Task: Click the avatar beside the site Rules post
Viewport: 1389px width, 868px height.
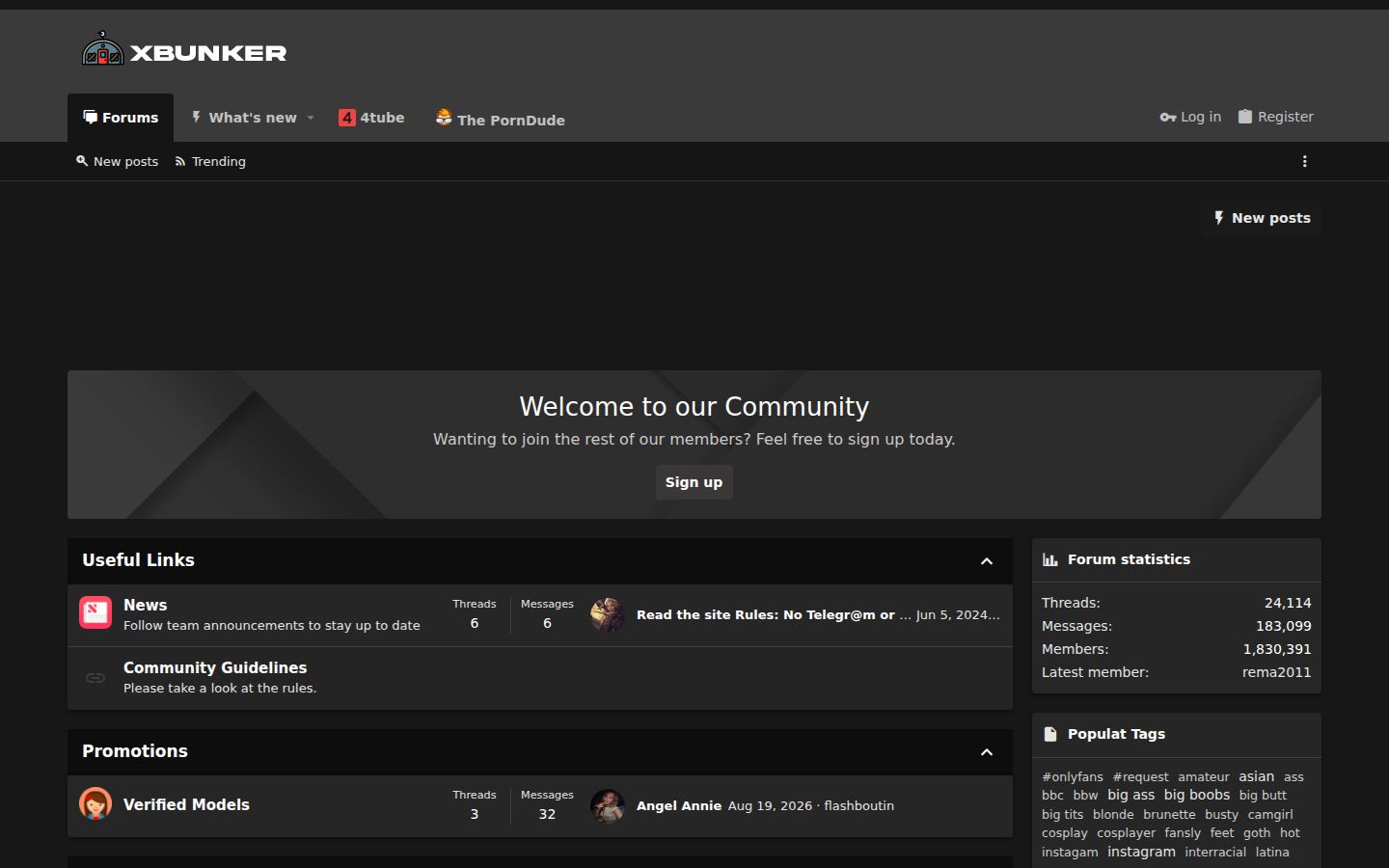Action: [608, 614]
